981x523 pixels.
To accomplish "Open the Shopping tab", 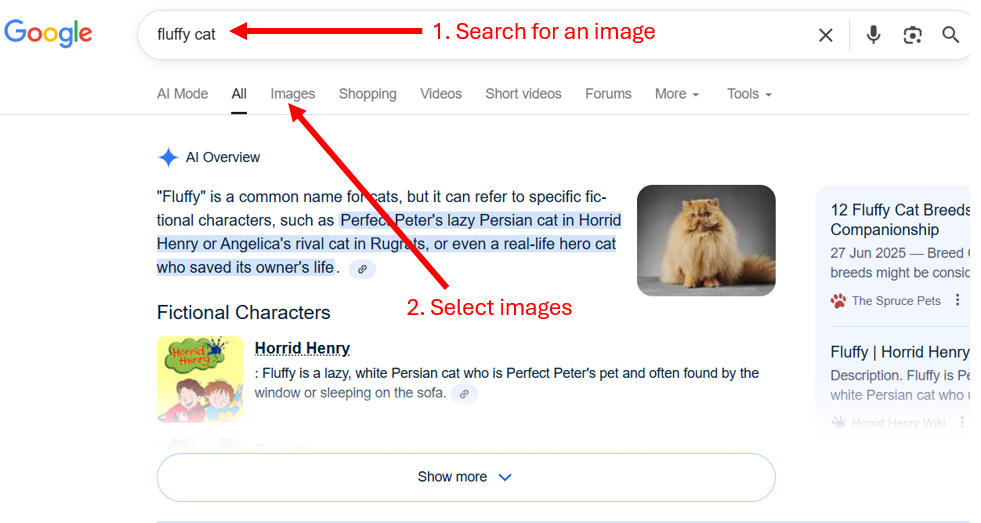I will (367, 94).
